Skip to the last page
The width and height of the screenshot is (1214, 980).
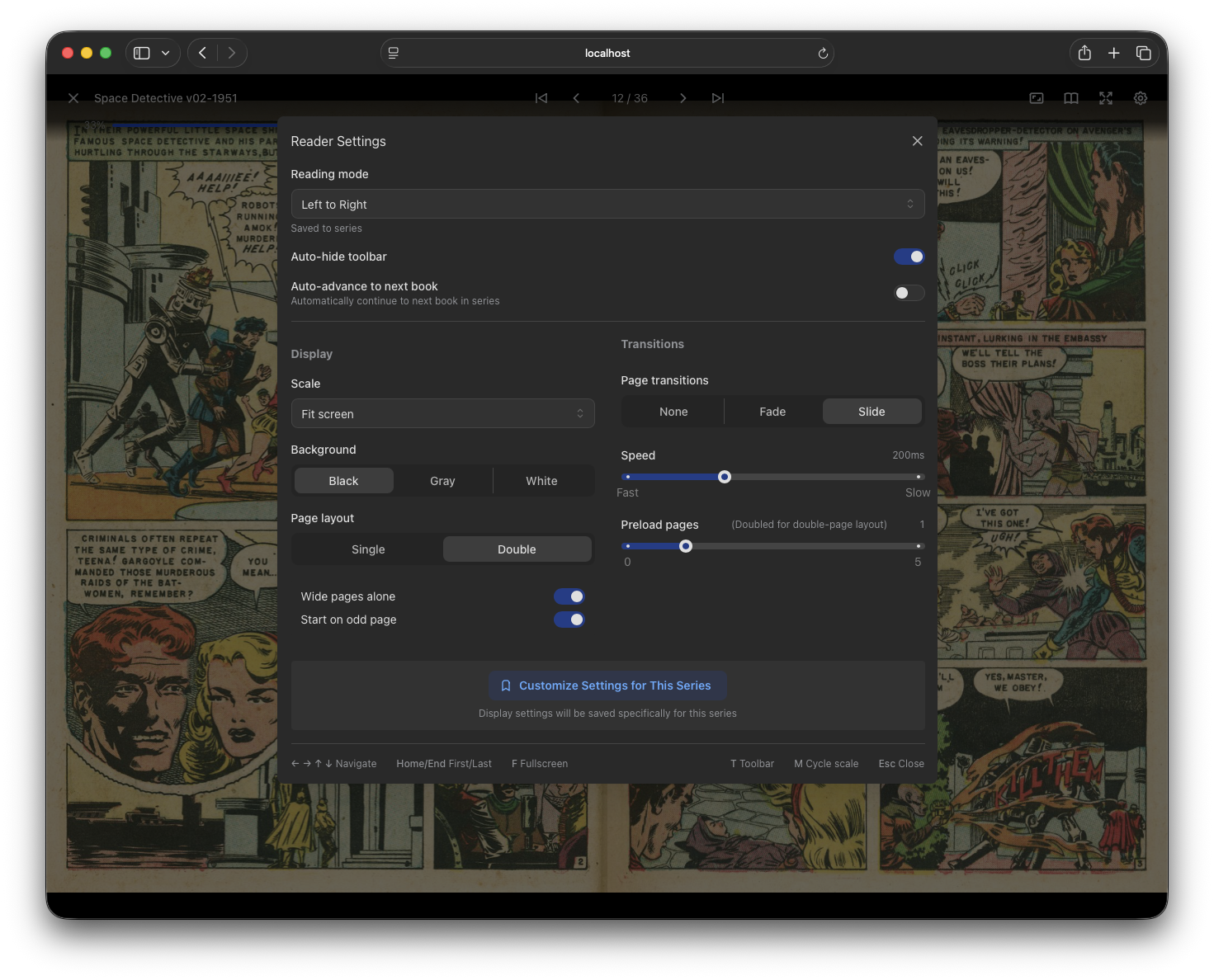(x=717, y=98)
